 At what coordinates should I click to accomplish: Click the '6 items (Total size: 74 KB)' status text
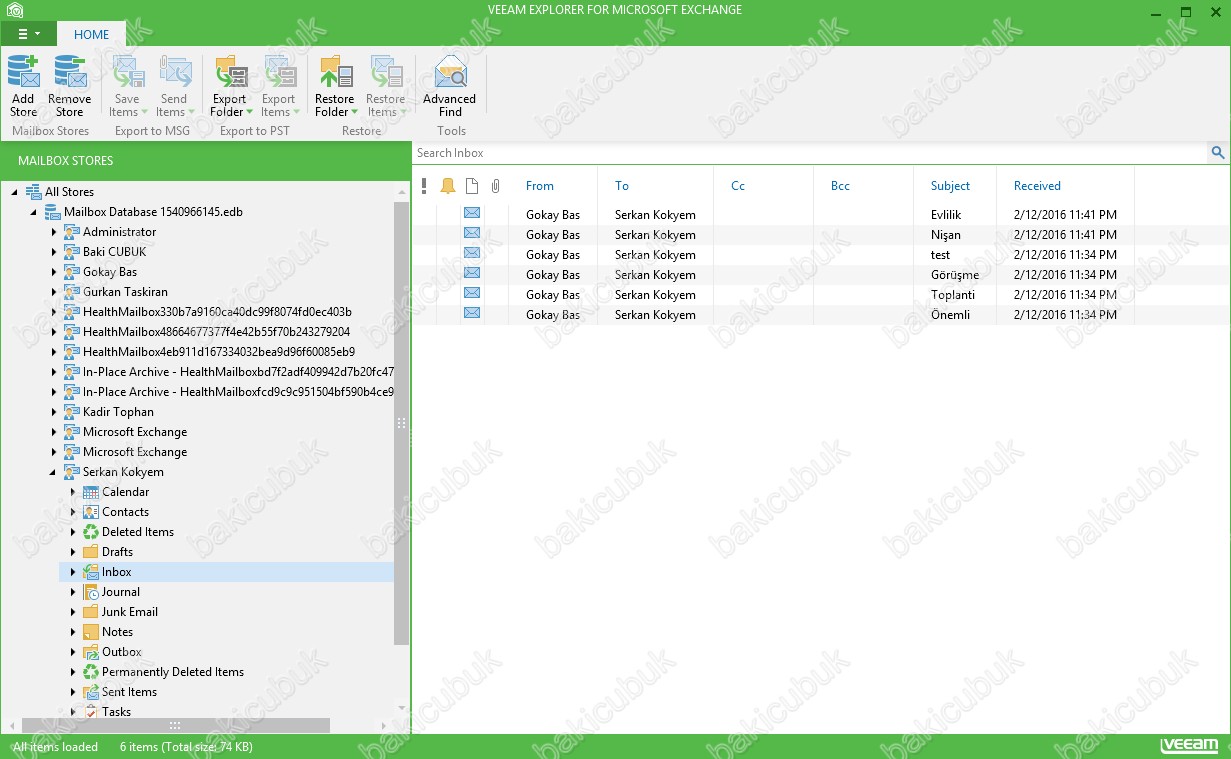click(x=186, y=747)
